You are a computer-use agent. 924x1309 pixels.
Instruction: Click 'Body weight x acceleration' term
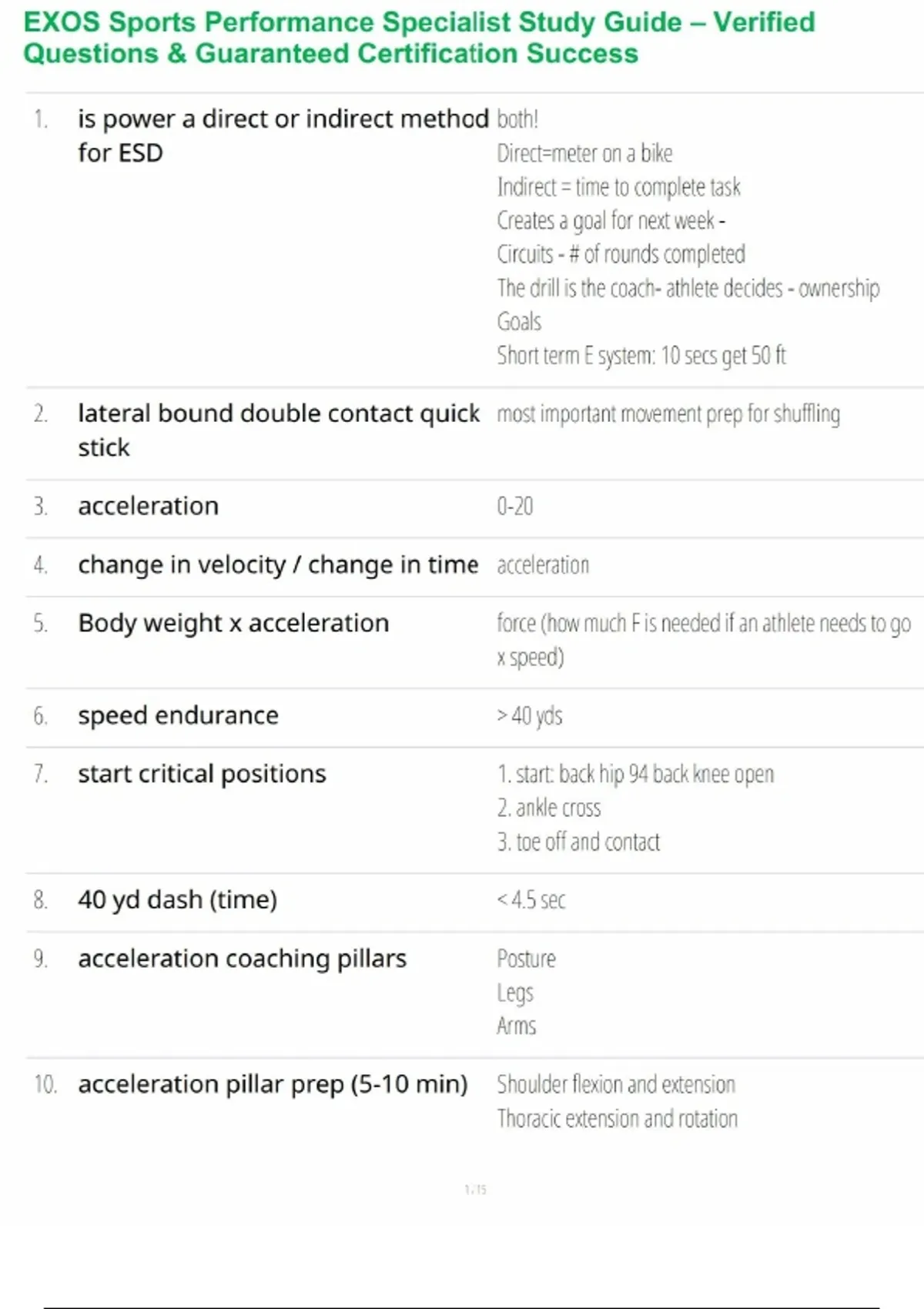[x=233, y=623]
